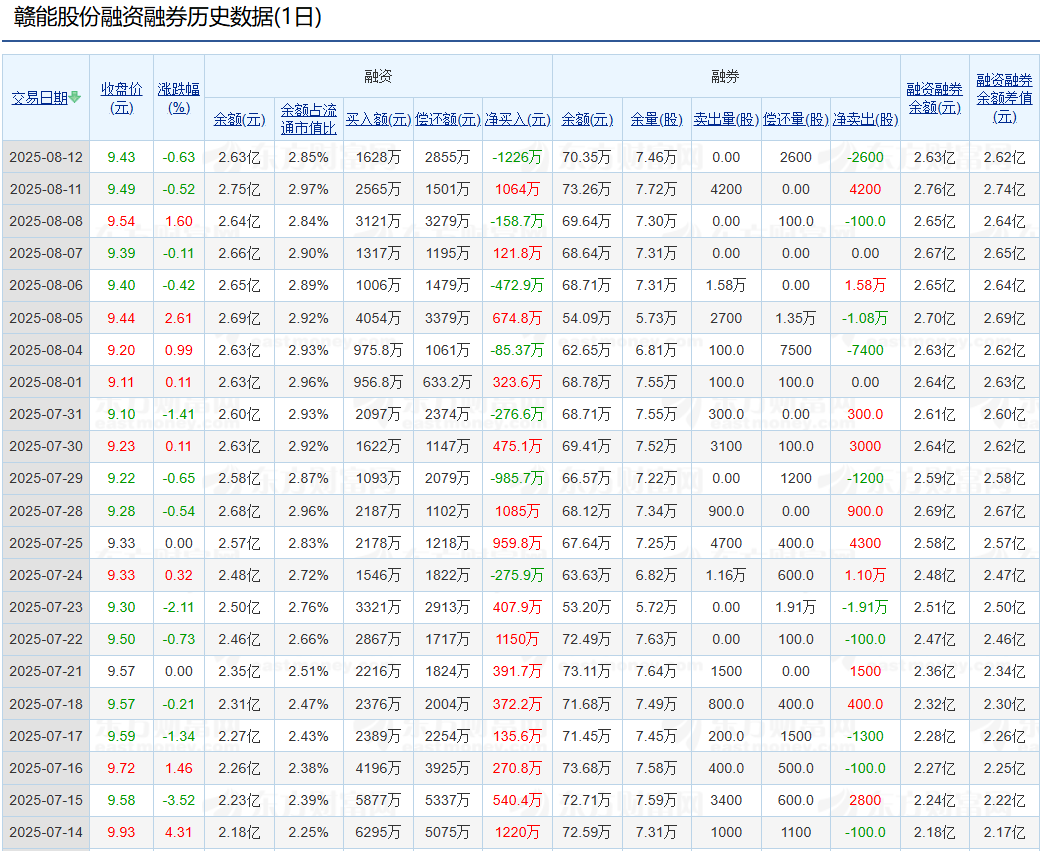Select date cell 2025-08-11
The image size is (1040, 851).
[x=46, y=189]
